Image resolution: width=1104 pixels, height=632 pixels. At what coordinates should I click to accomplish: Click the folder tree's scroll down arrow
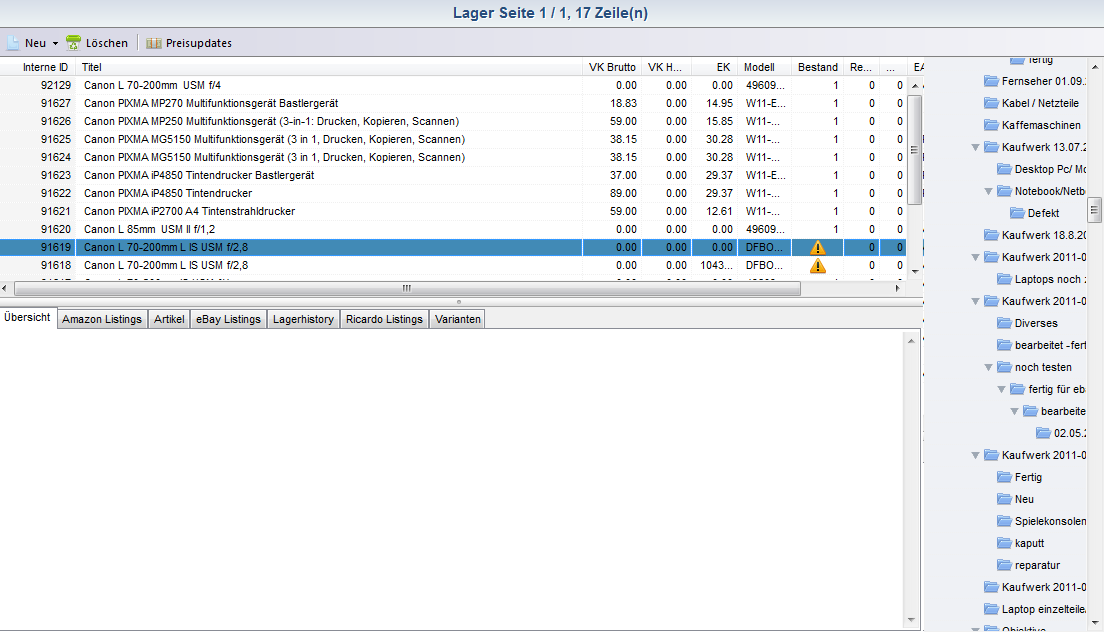coord(1095,623)
